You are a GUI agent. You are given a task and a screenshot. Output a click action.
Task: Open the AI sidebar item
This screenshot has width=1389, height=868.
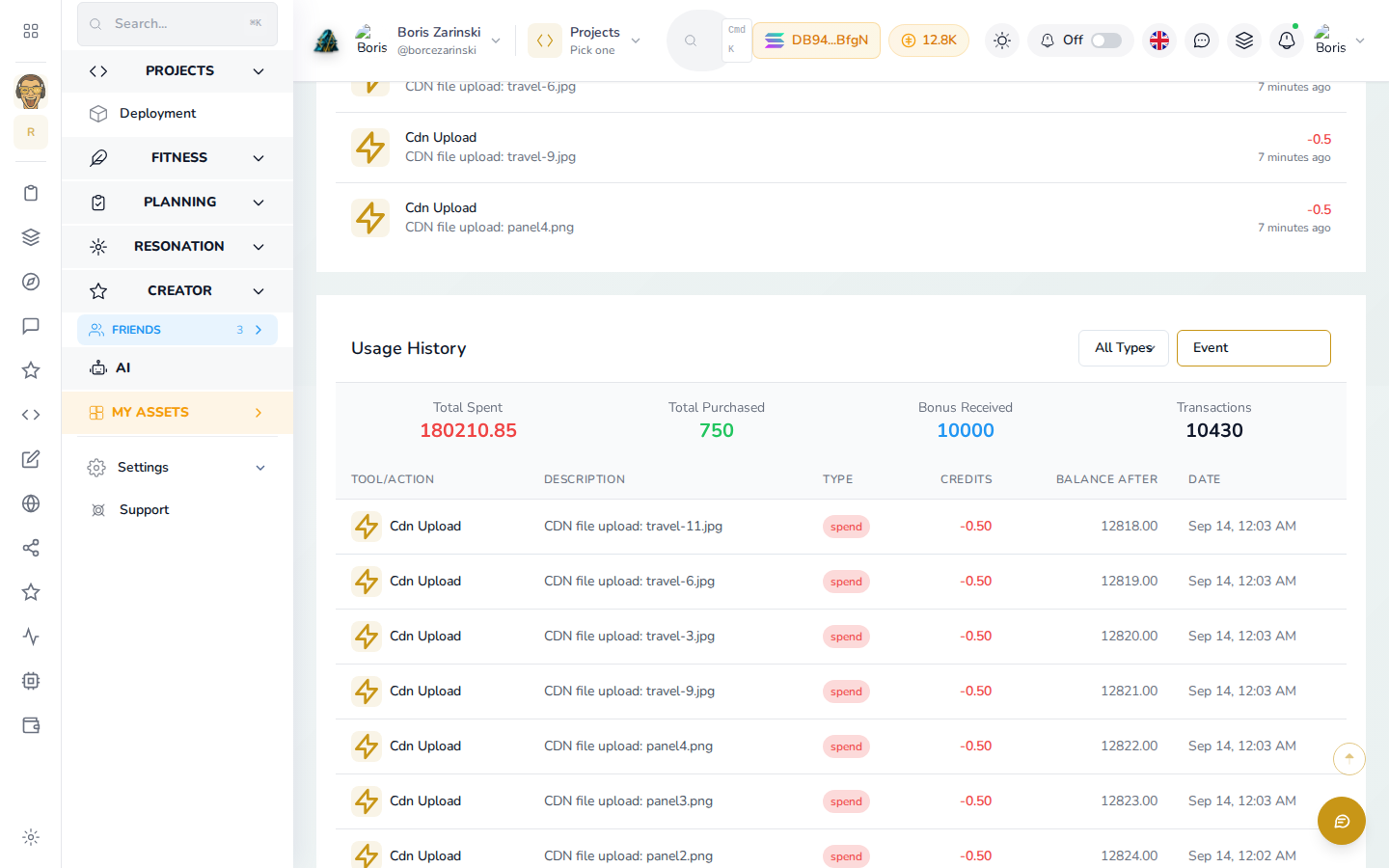pos(177,368)
